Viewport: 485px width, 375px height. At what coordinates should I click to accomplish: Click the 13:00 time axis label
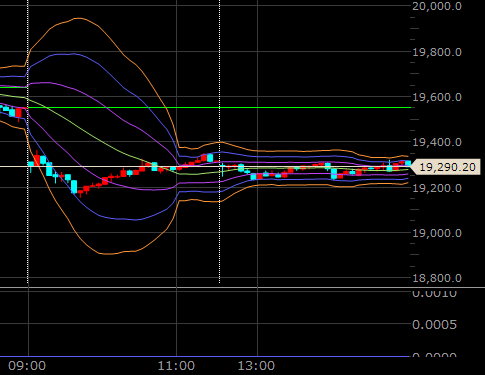click(256, 366)
